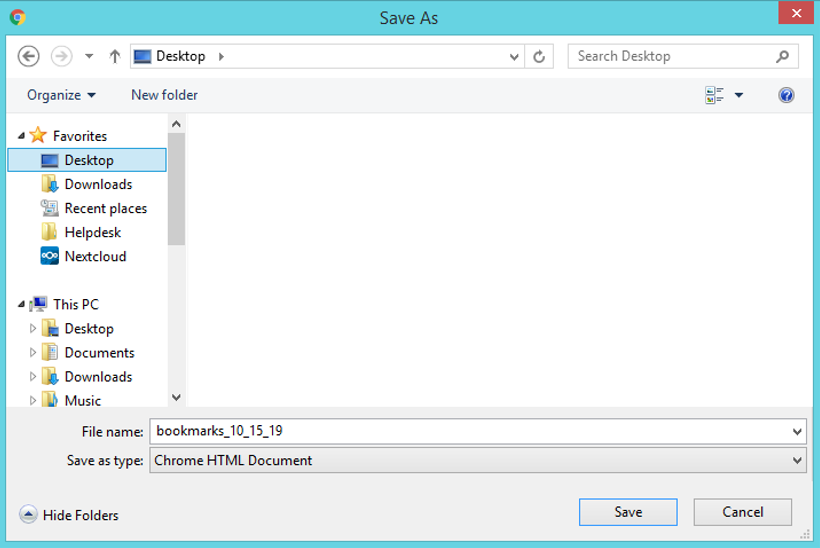Change the view layout icon

(x=714, y=95)
